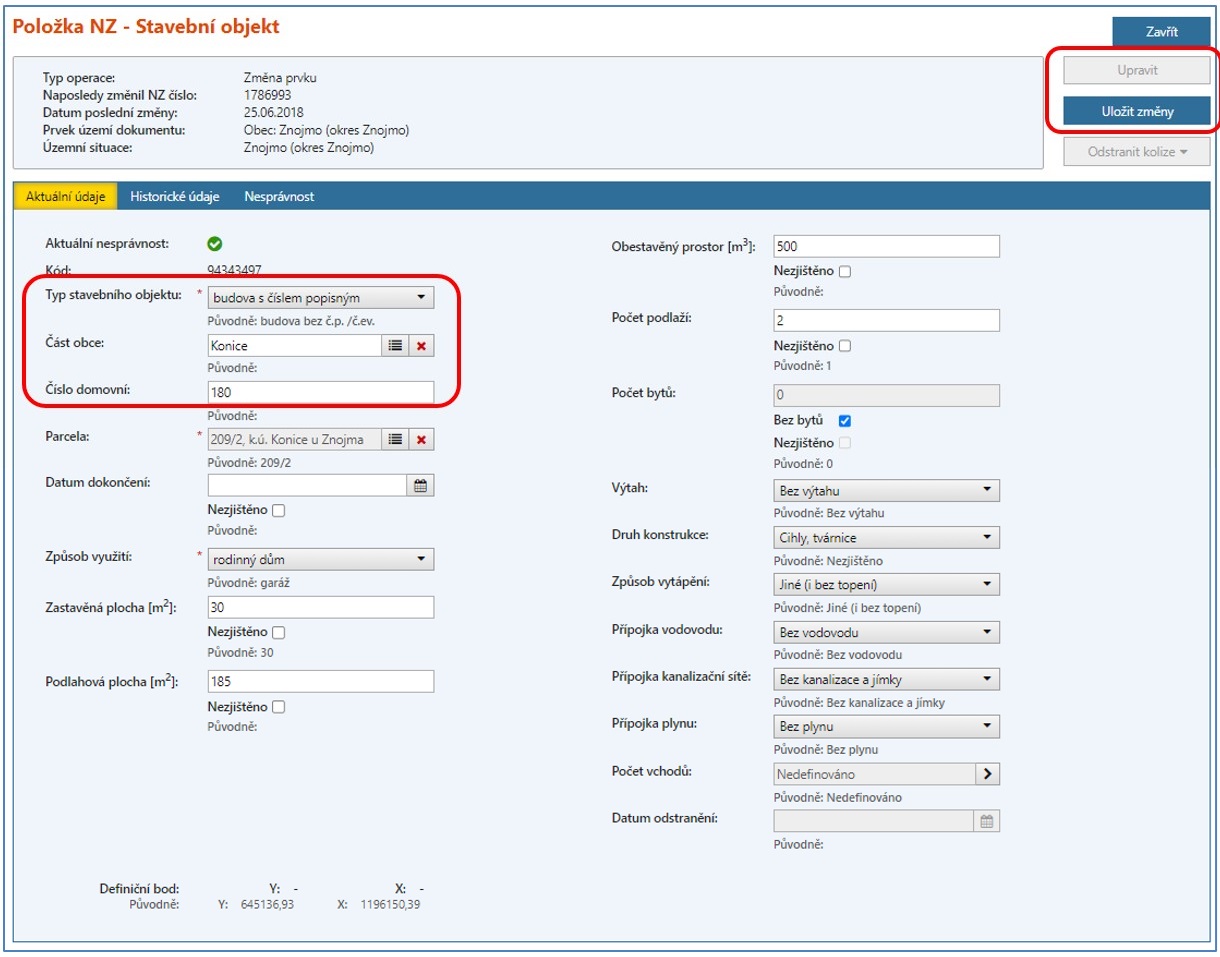The image size is (1220, 957).
Task: Open calendar icon for Datum odstranění
Action: (x=986, y=821)
